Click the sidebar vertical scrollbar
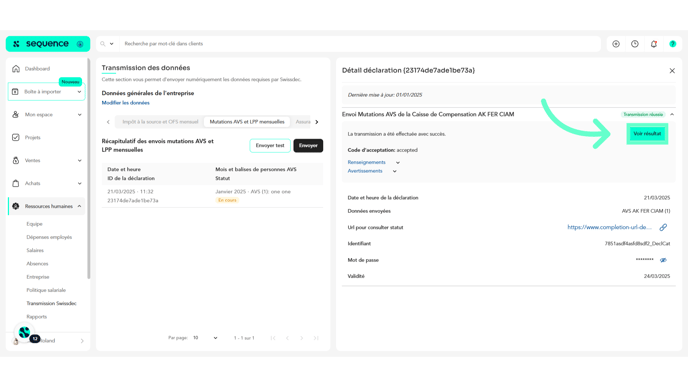This screenshot has height=387, width=688. (89, 169)
